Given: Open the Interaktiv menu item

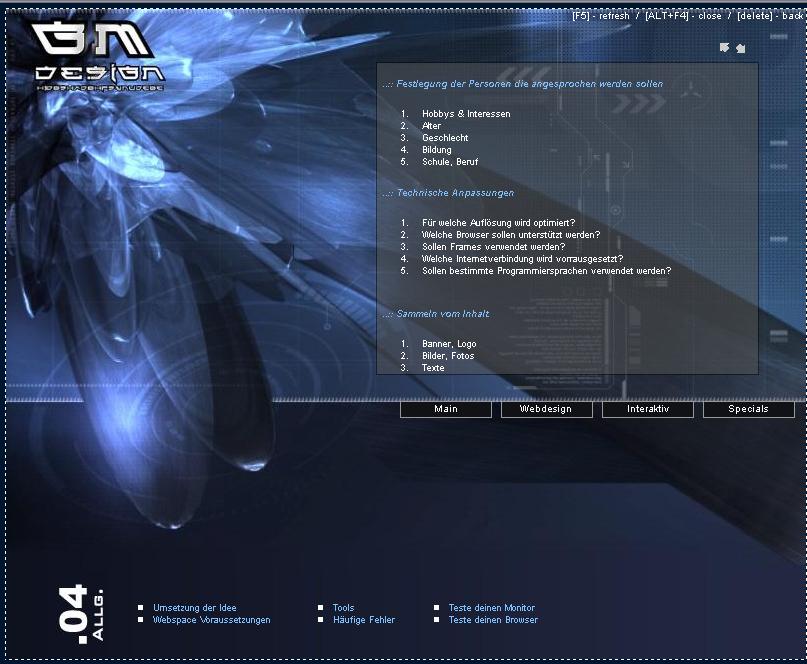Looking at the screenshot, I should (x=648, y=409).
